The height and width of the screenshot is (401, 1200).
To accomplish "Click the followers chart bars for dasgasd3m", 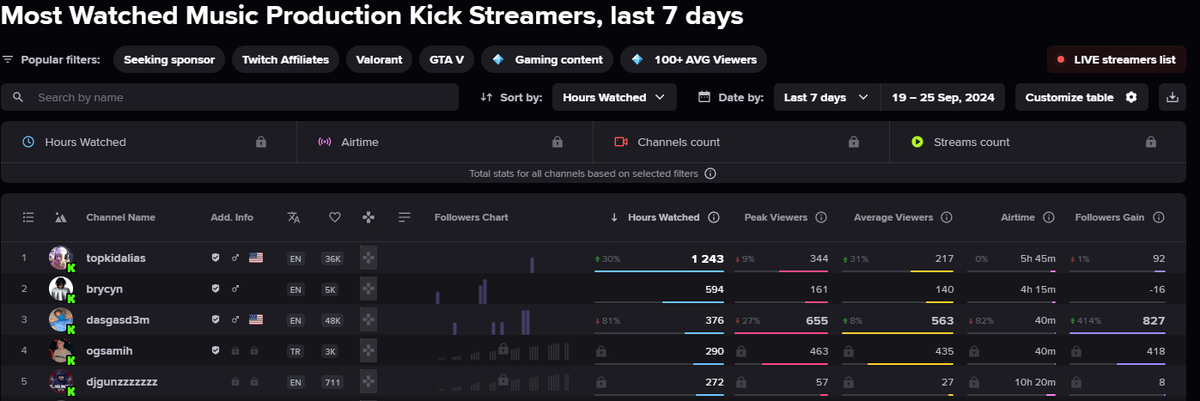I will tap(489, 323).
